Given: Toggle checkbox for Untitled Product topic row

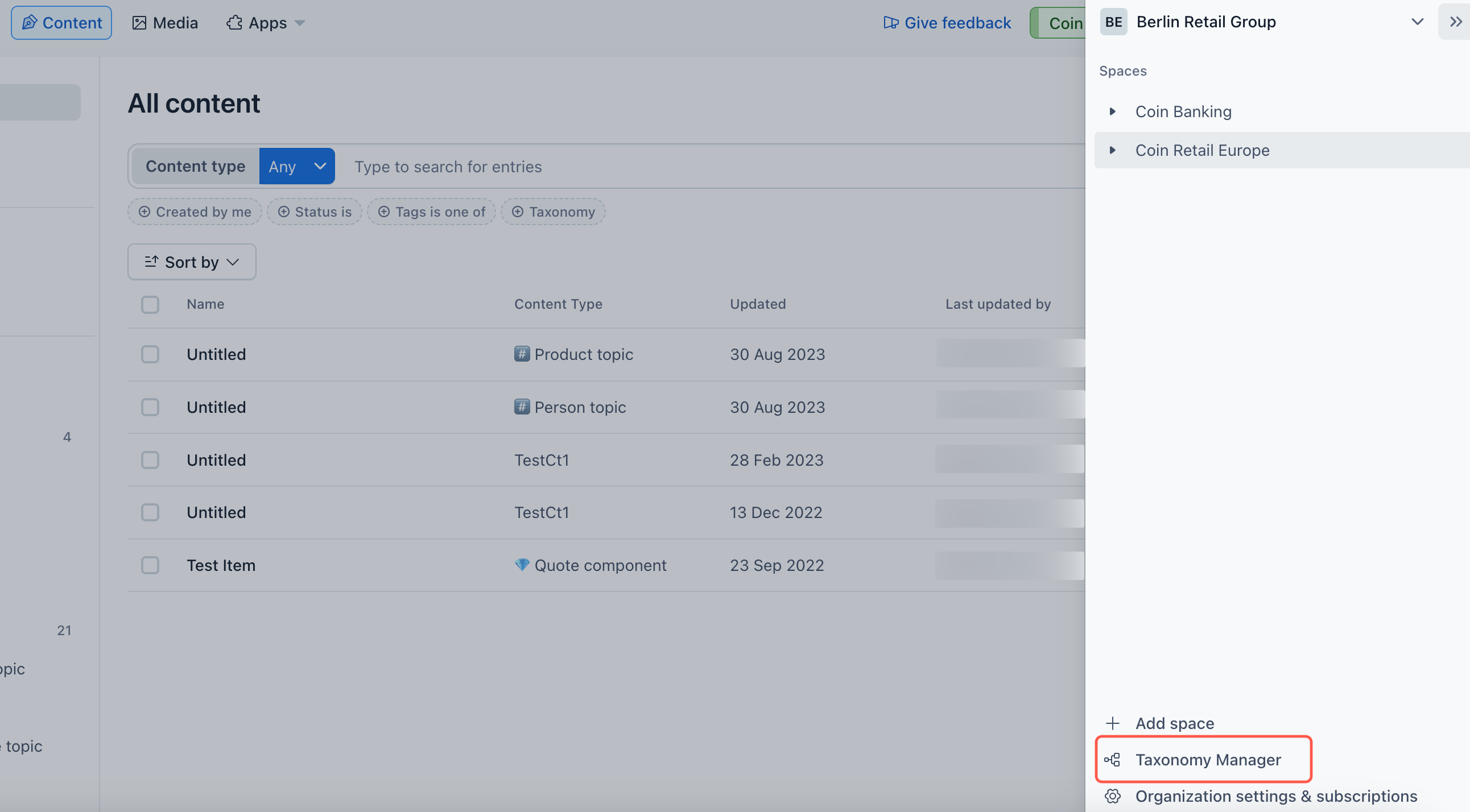Looking at the screenshot, I should 150,354.
